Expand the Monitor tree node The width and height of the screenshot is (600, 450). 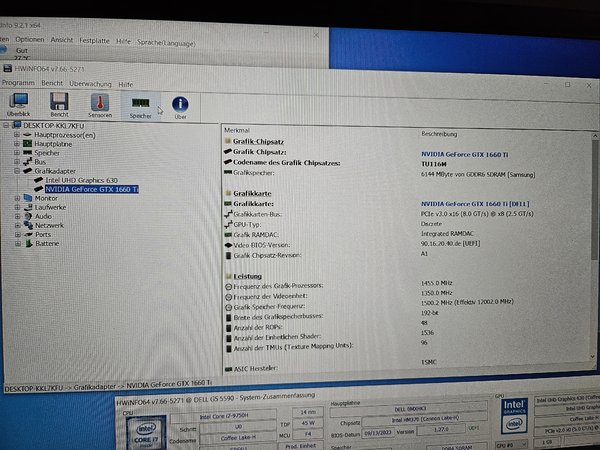(x=17, y=198)
